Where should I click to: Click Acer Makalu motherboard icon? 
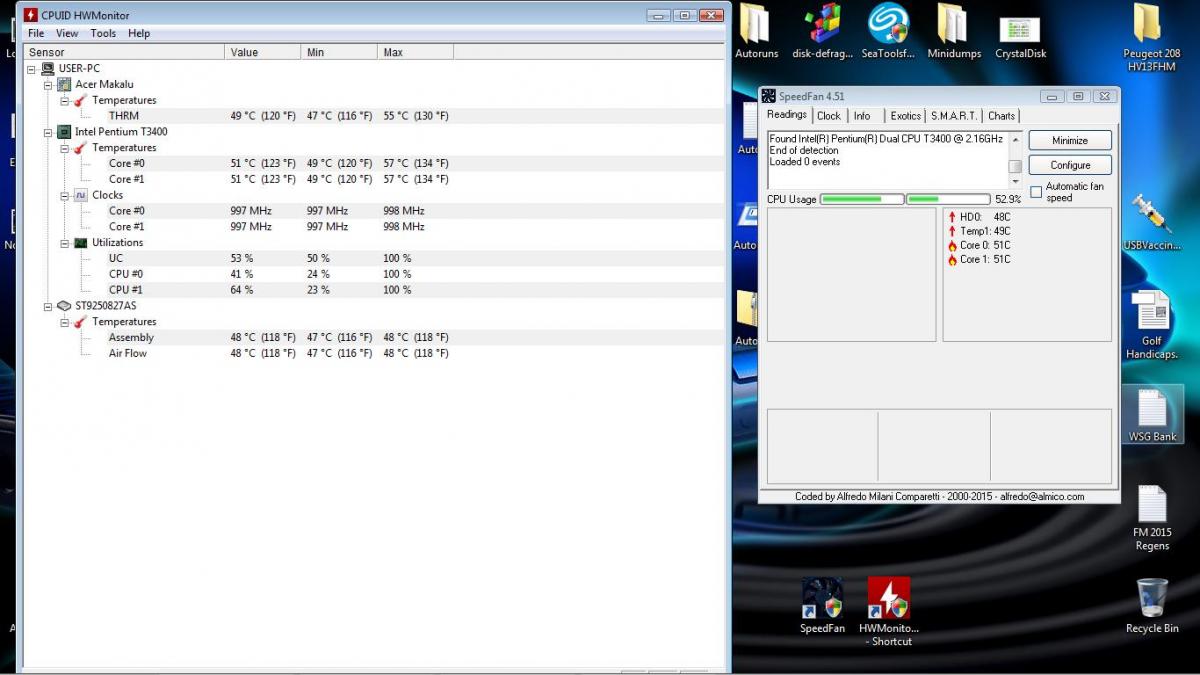(64, 84)
